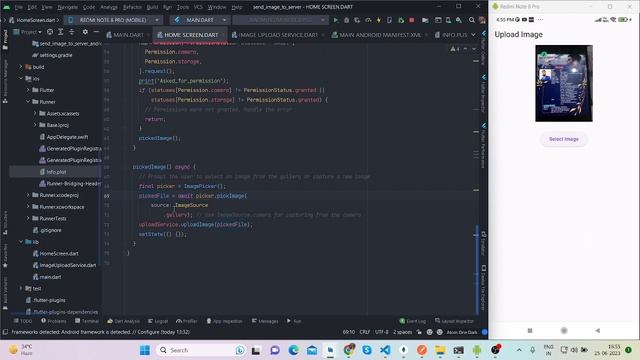
Task: Expand the test folder in tree
Action: [21, 288]
